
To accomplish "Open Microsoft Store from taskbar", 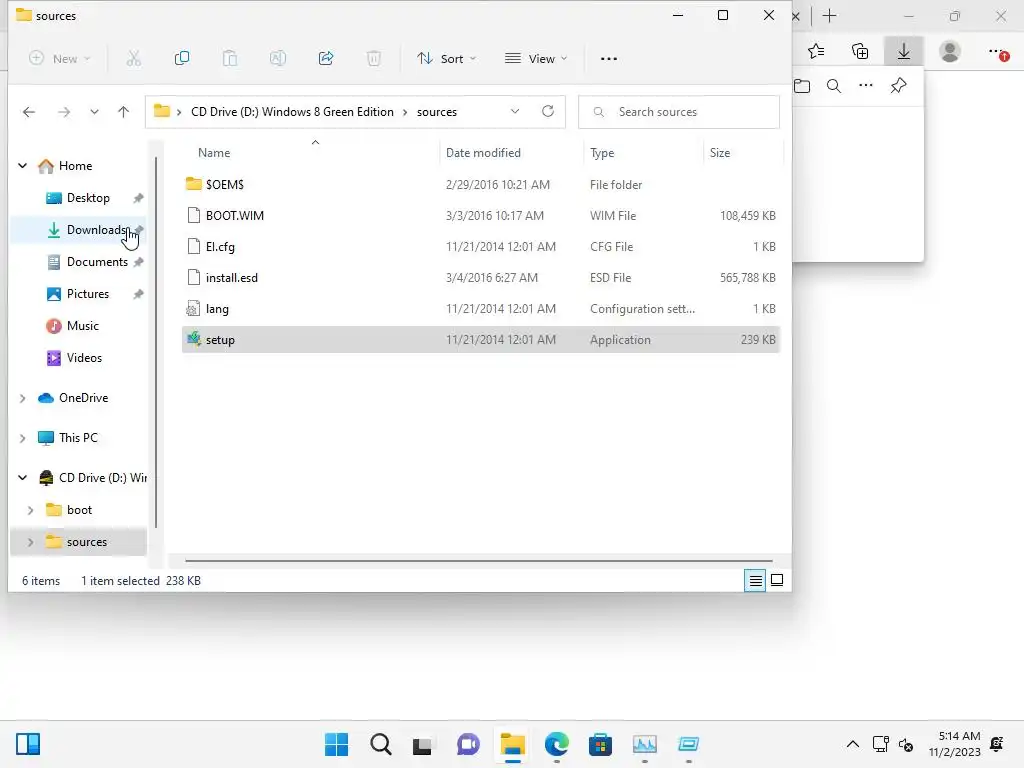I will [x=600, y=744].
